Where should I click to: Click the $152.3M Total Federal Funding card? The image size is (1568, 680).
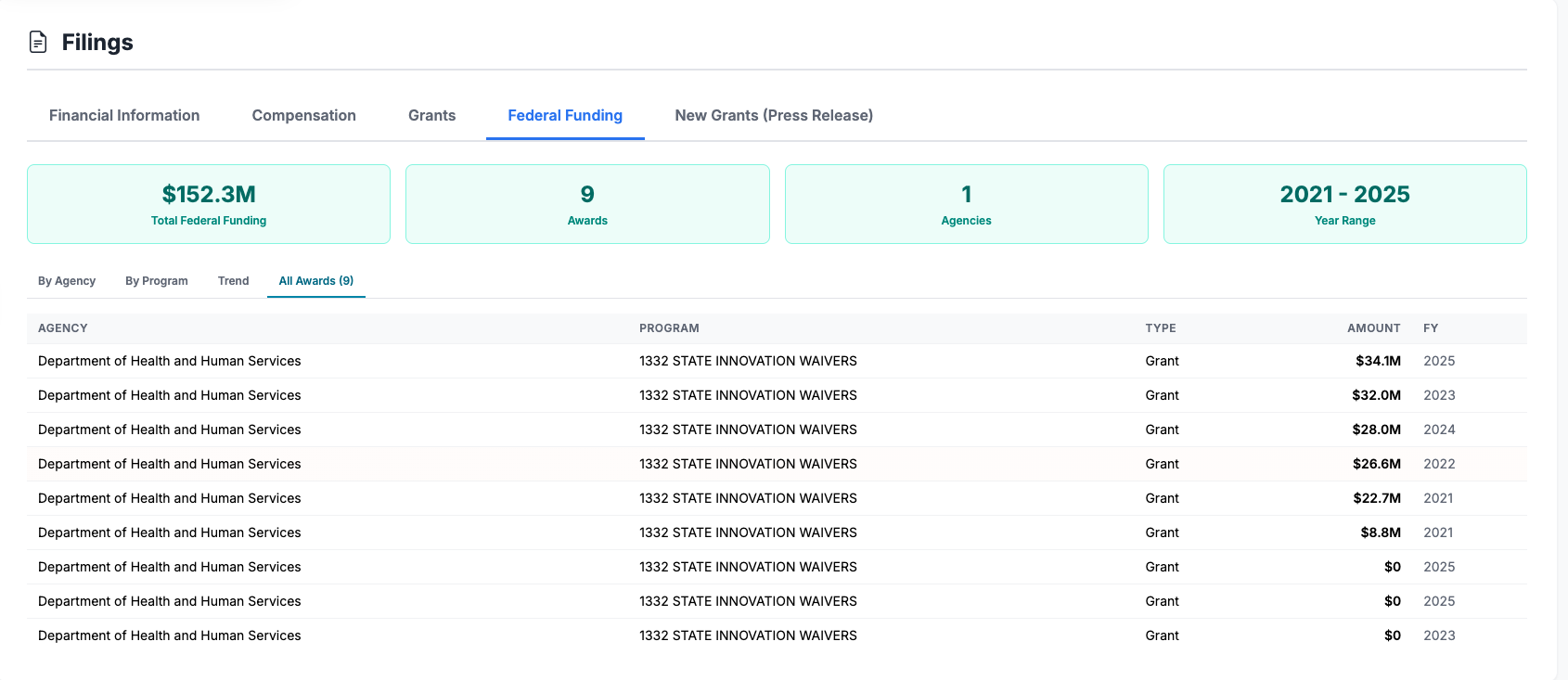pyautogui.click(x=209, y=204)
